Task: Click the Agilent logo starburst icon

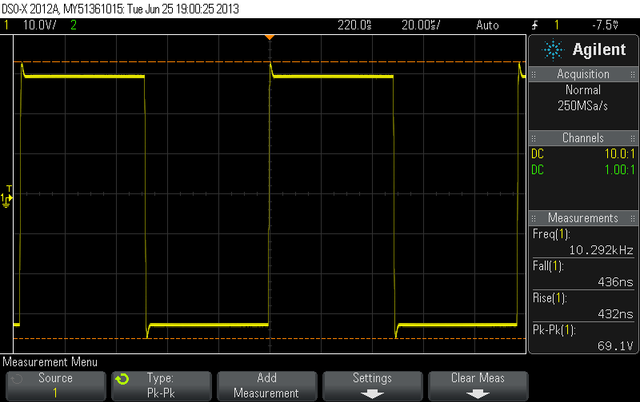Action: pos(553,50)
